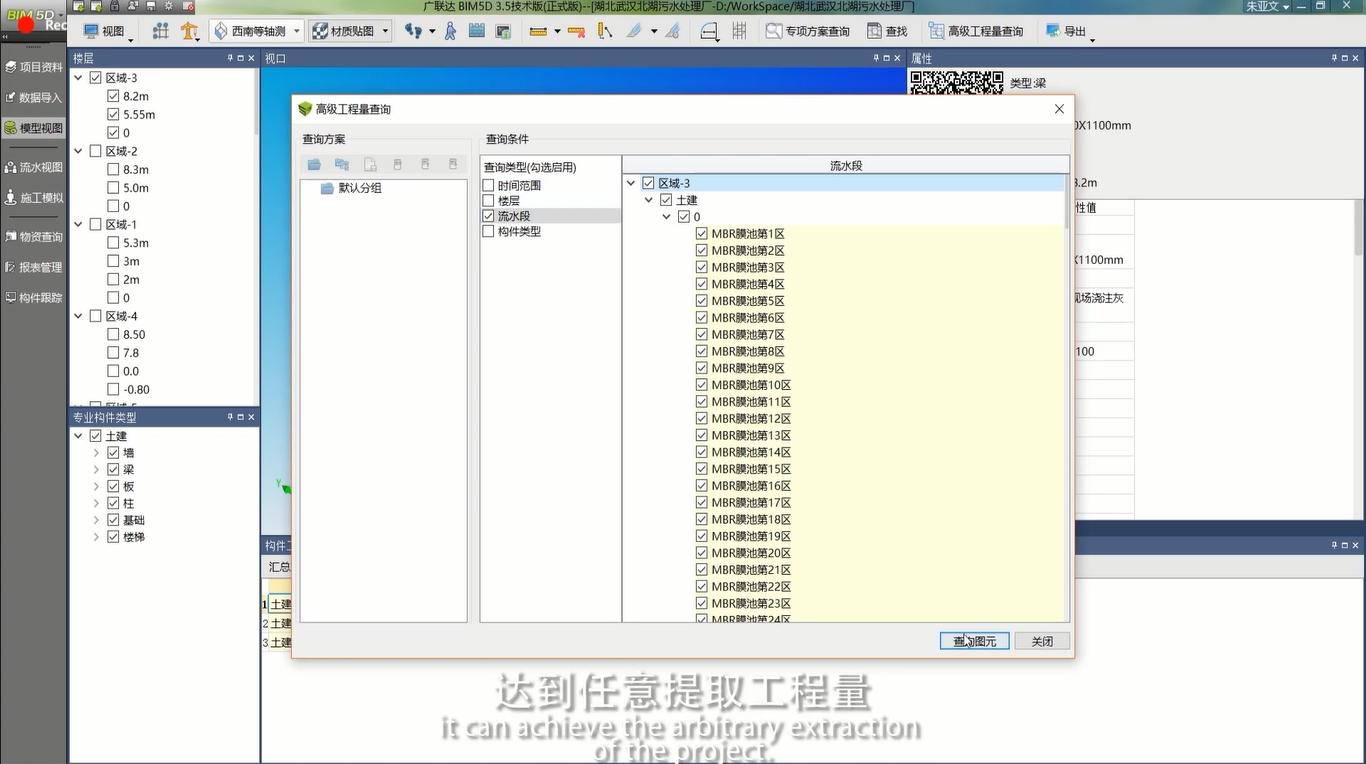1366x764 pixels.
Task: Click the section plane settings icon
Action: pos(673,31)
